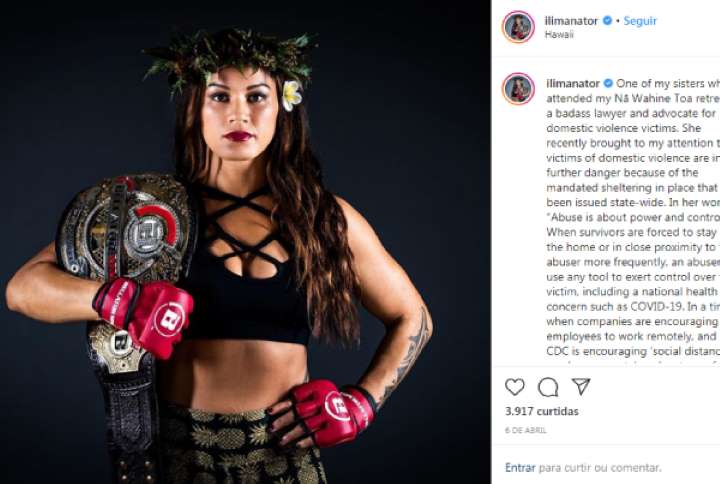Click the verified badge in the caption
Viewport: 720px width, 484px height.
608,84
